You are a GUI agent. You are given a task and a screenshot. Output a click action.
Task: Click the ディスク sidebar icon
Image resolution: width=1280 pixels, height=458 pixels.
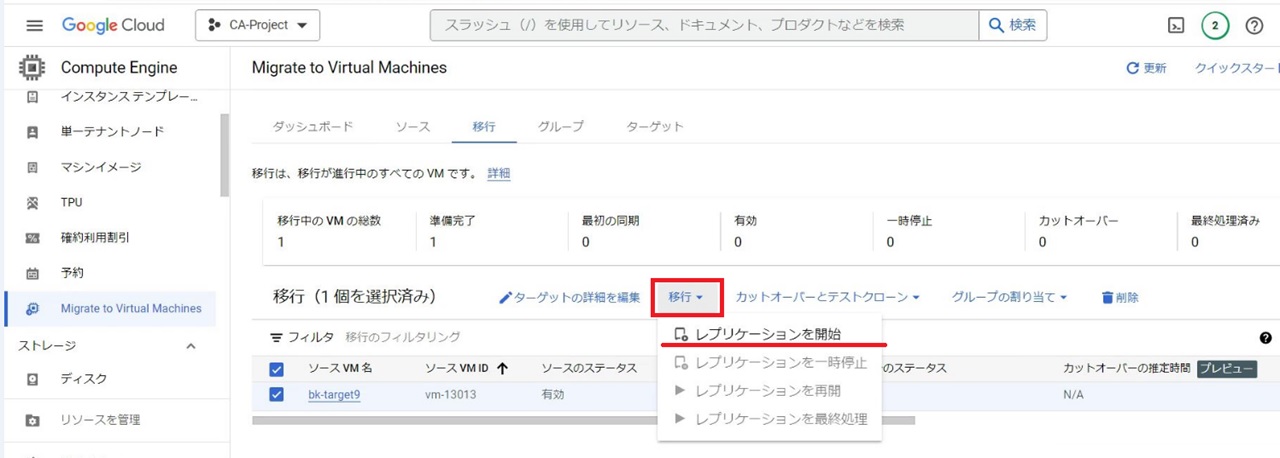(32, 380)
